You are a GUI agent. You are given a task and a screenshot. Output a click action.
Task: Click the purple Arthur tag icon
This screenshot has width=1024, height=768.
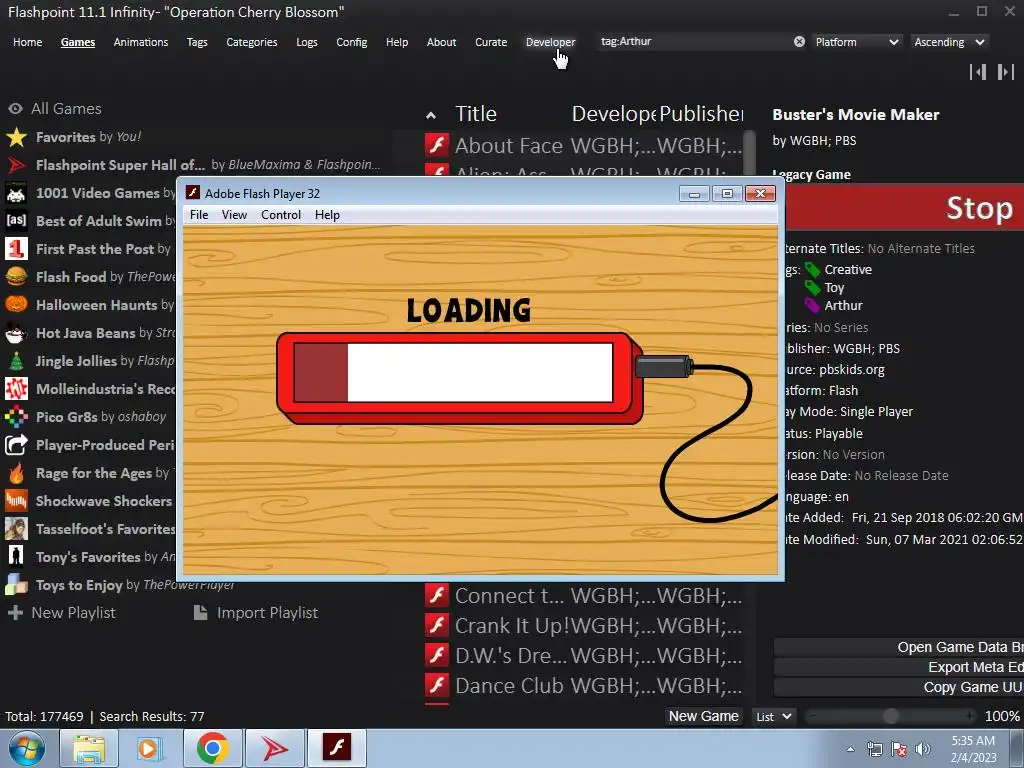coord(812,306)
